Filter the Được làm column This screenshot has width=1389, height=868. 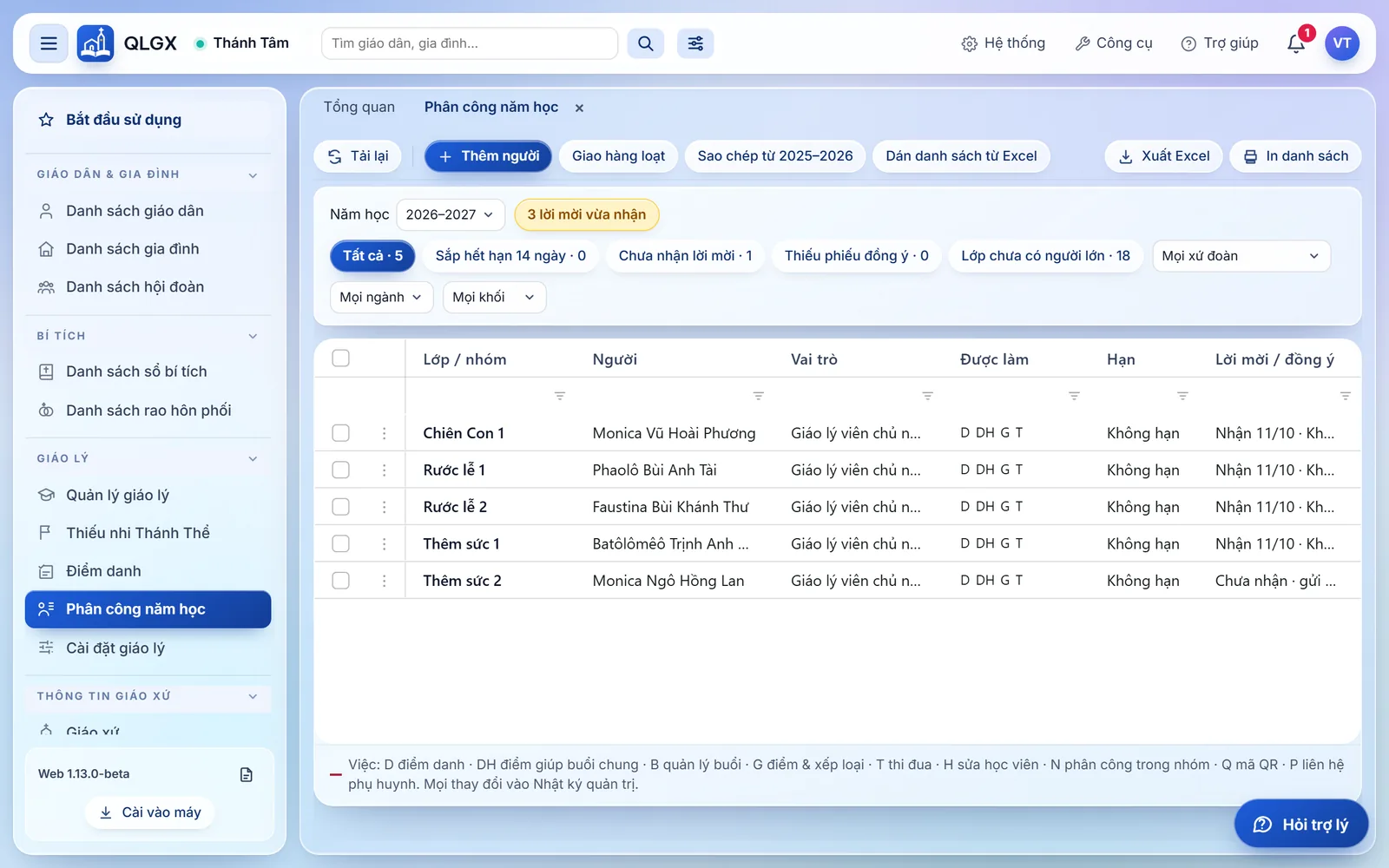[x=1075, y=396]
